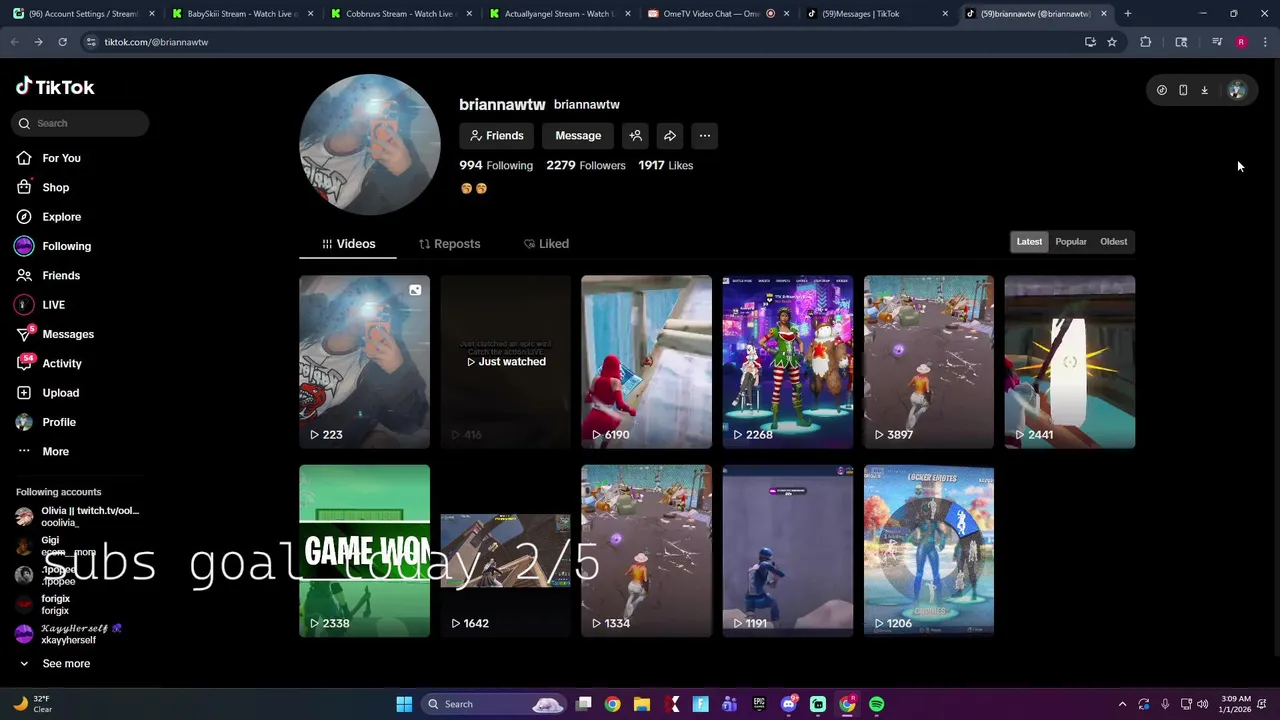Open the video with 6190 views
This screenshot has width=1280, height=720.
point(646,362)
